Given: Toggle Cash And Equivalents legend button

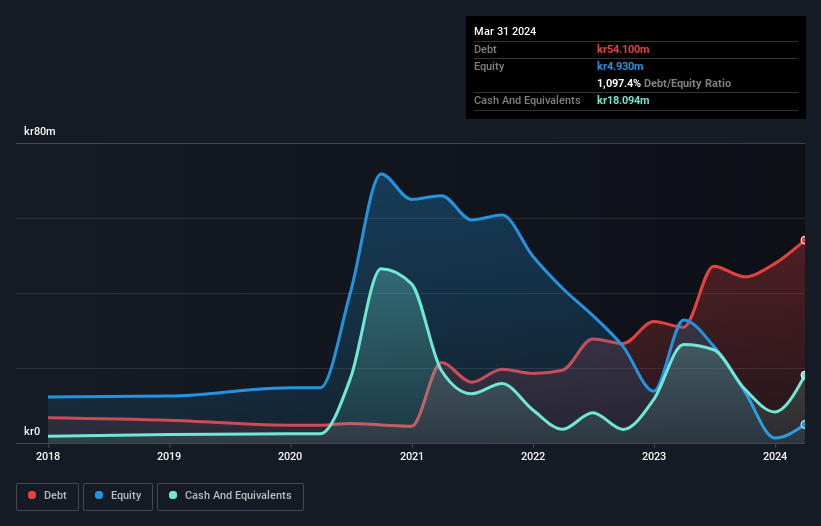Looking at the screenshot, I should coord(230,496).
